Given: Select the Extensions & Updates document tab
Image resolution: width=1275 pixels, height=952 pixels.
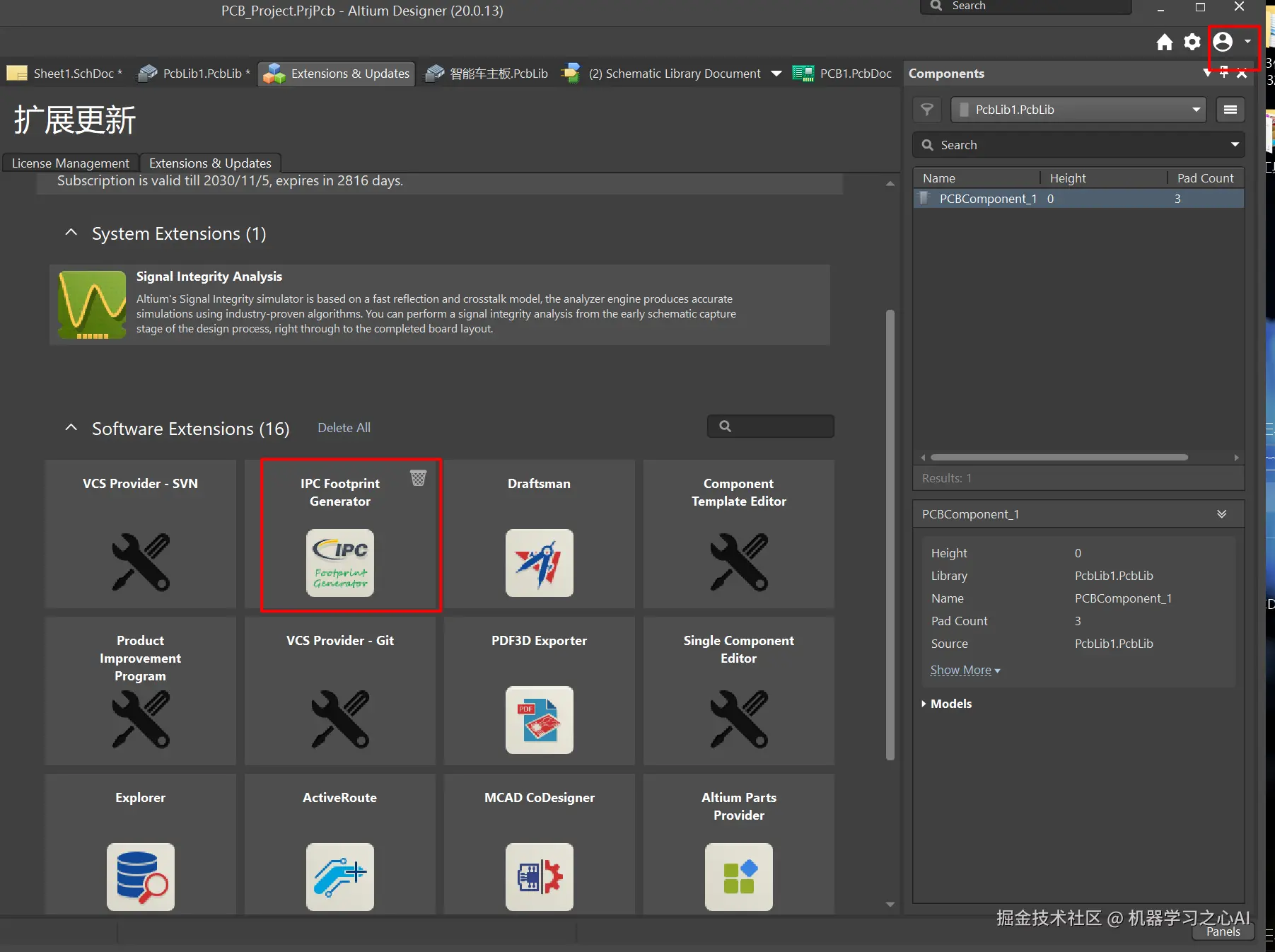Looking at the screenshot, I should coord(337,74).
